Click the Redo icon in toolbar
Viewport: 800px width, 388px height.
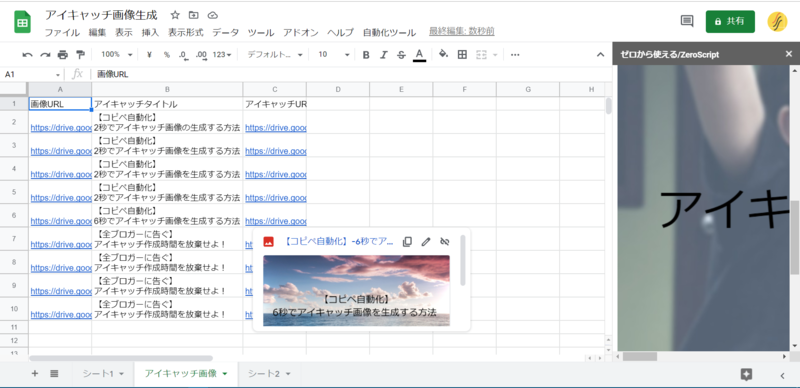[45, 55]
